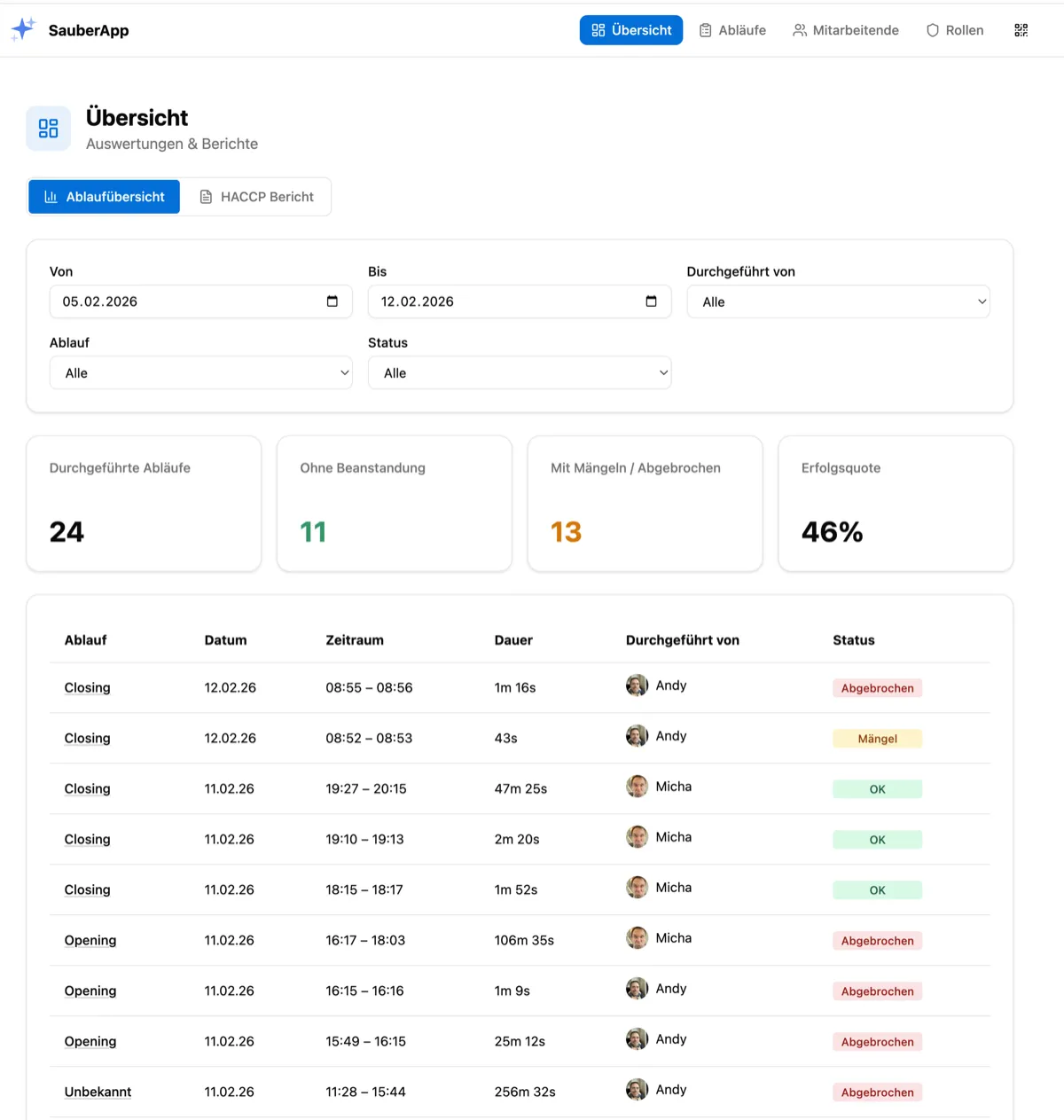Screen dimensions: 1064x1120
Task: Open the QR code icon in navbar
Action: click(x=1021, y=30)
